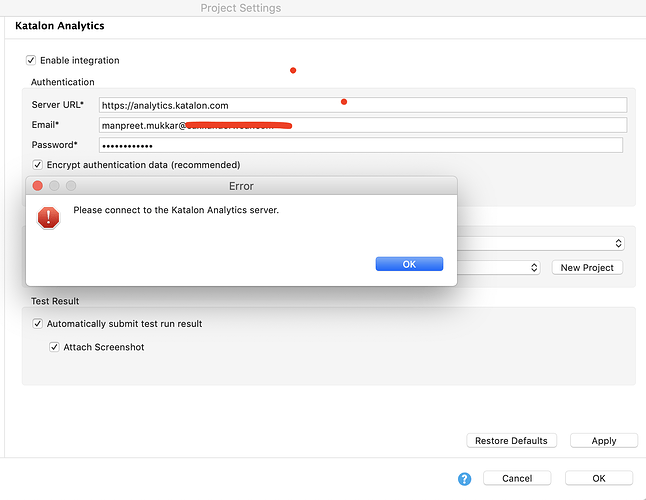Cancel the Project Settings dialog
This screenshot has height=500, width=646.
tap(516, 479)
